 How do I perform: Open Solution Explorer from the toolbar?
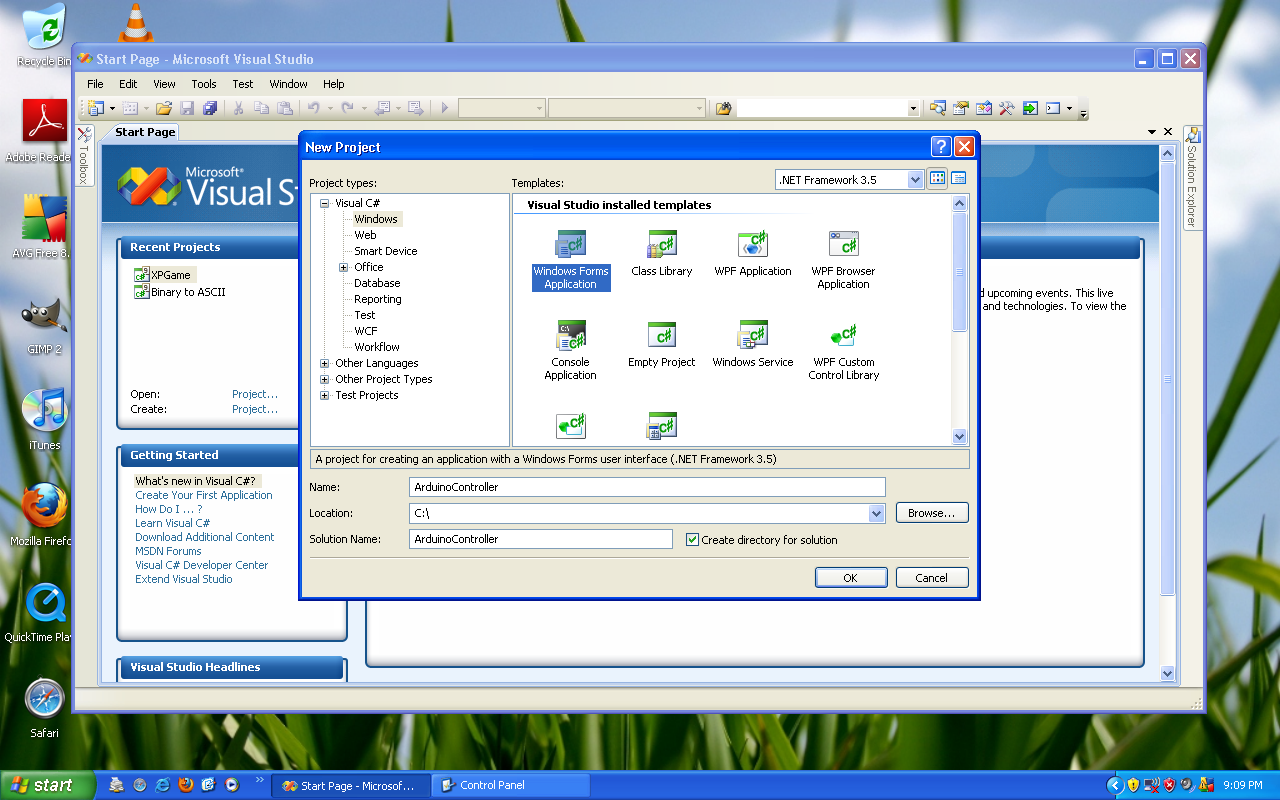tap(938, 108)
